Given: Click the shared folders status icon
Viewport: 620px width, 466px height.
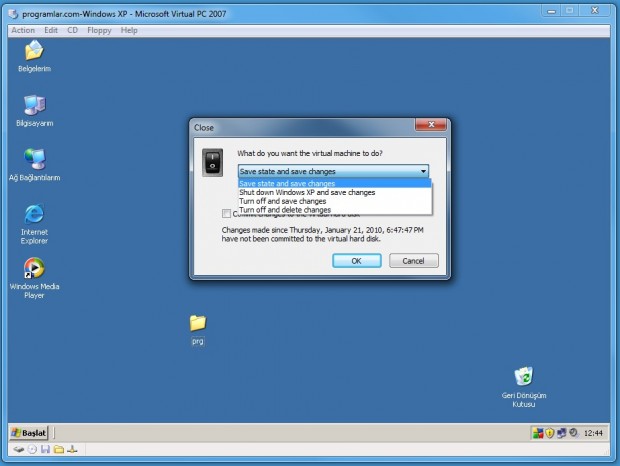Looking at the screenshot, I should pos(59,449).
